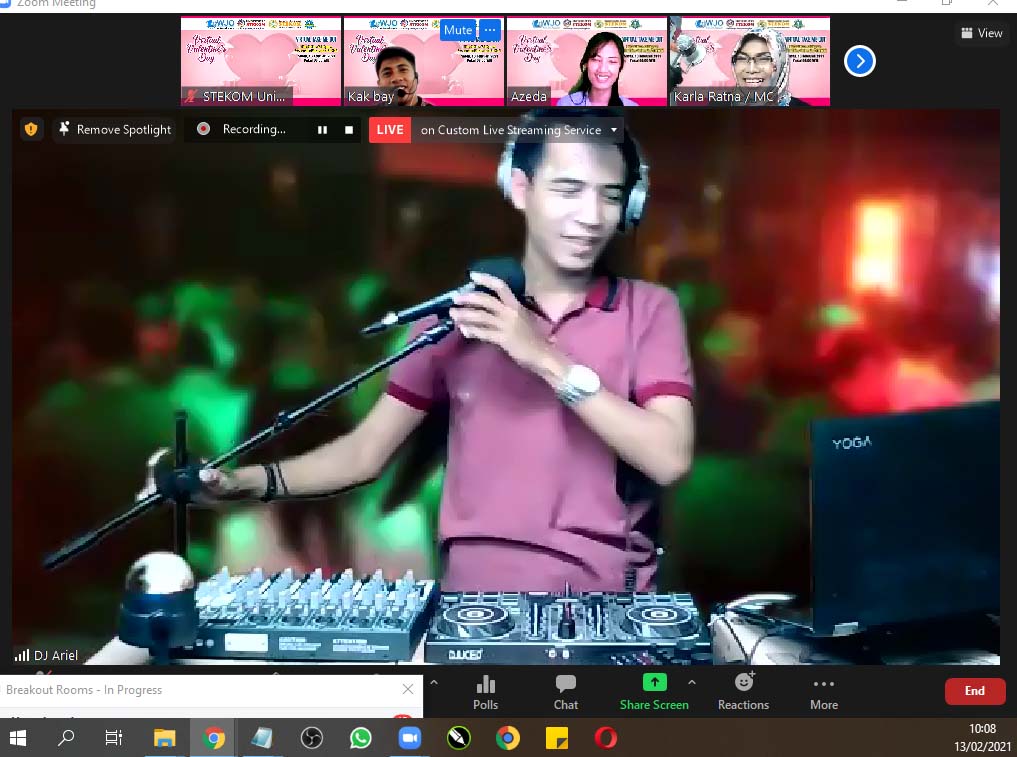This screenshot has height=757, width=1017.
Task: Click signal strength icon beside DJ Ariel
Action: (21, 655)
